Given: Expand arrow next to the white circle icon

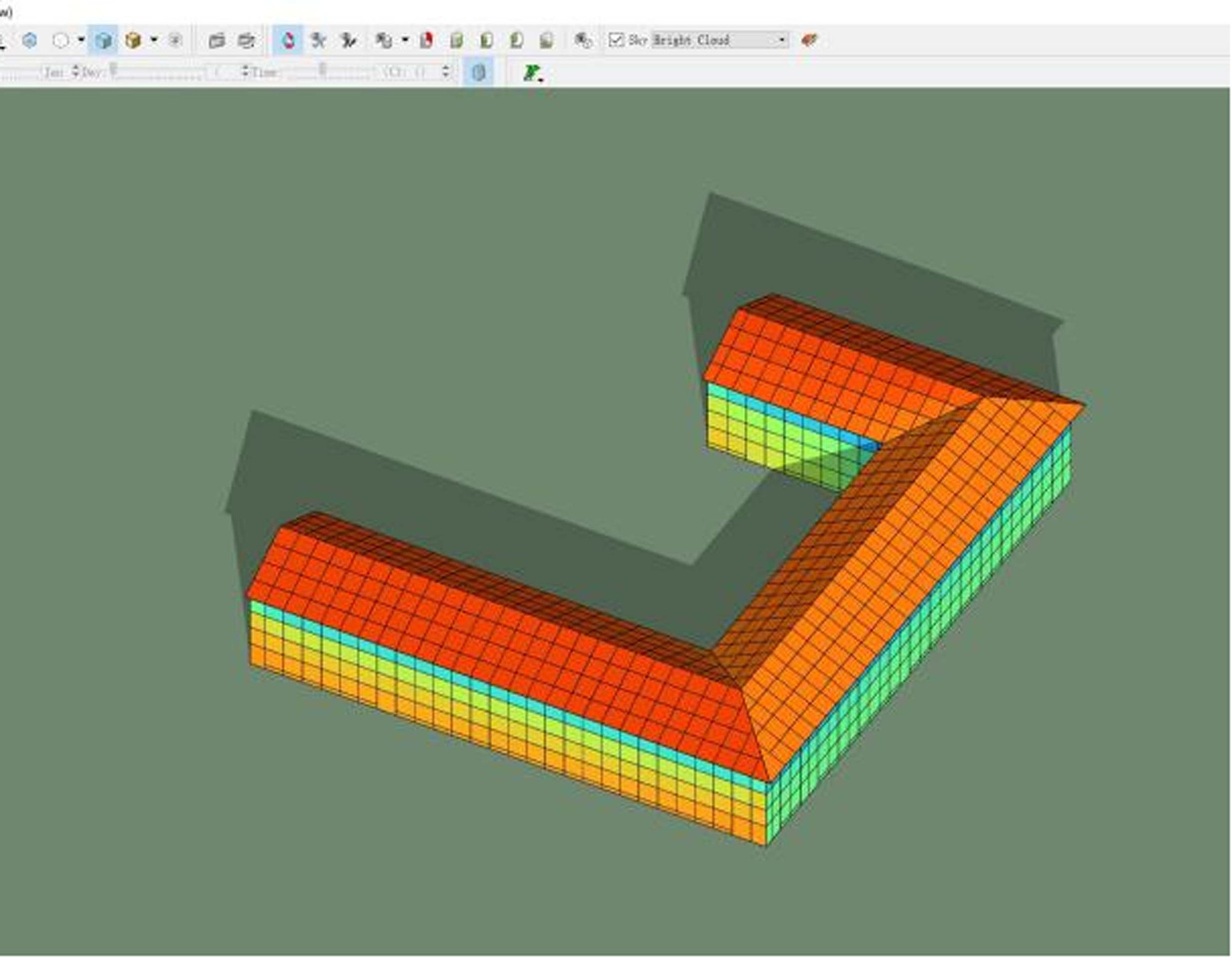Looking at the screenshot, I should [81, 40].
